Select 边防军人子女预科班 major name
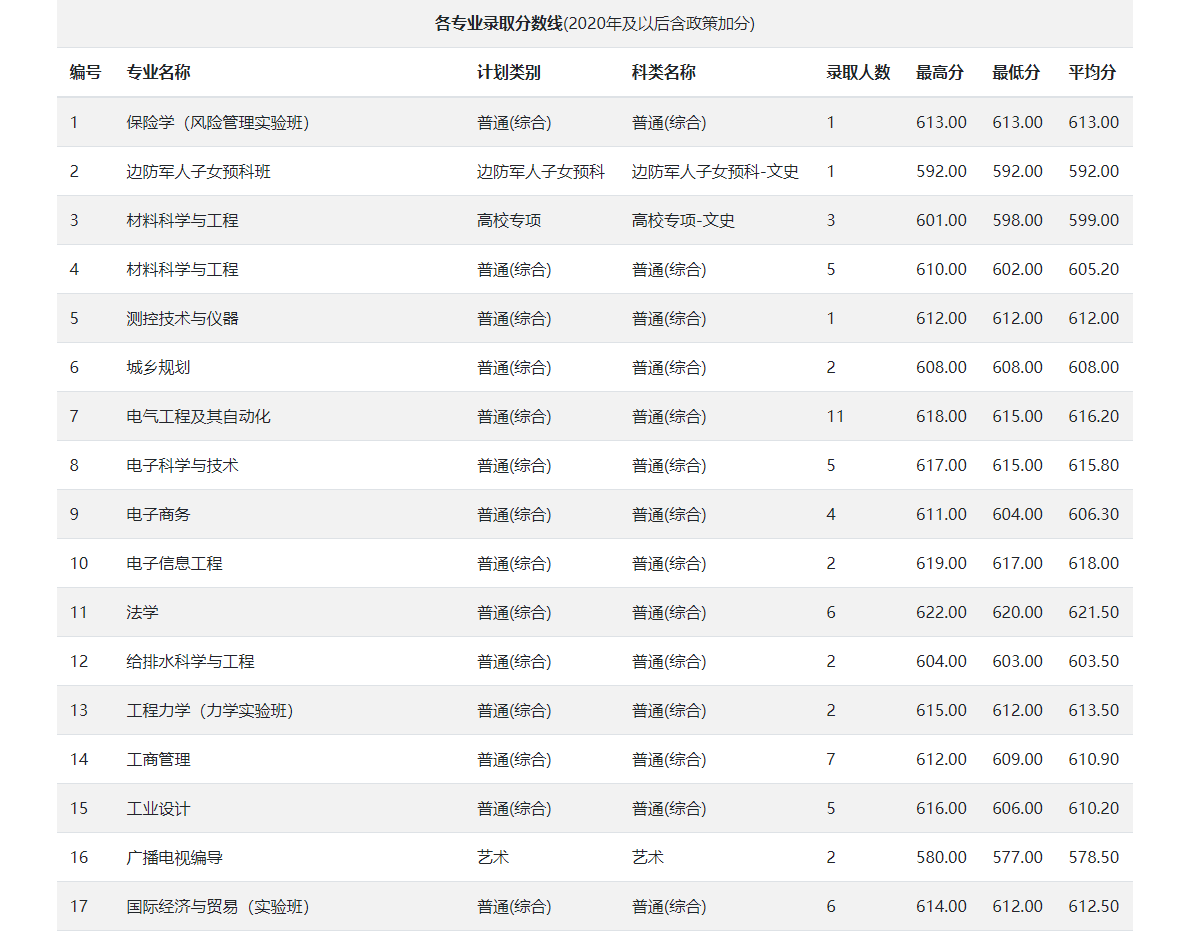The width and height of the screenshot is (1188, 943). point(199,172)
